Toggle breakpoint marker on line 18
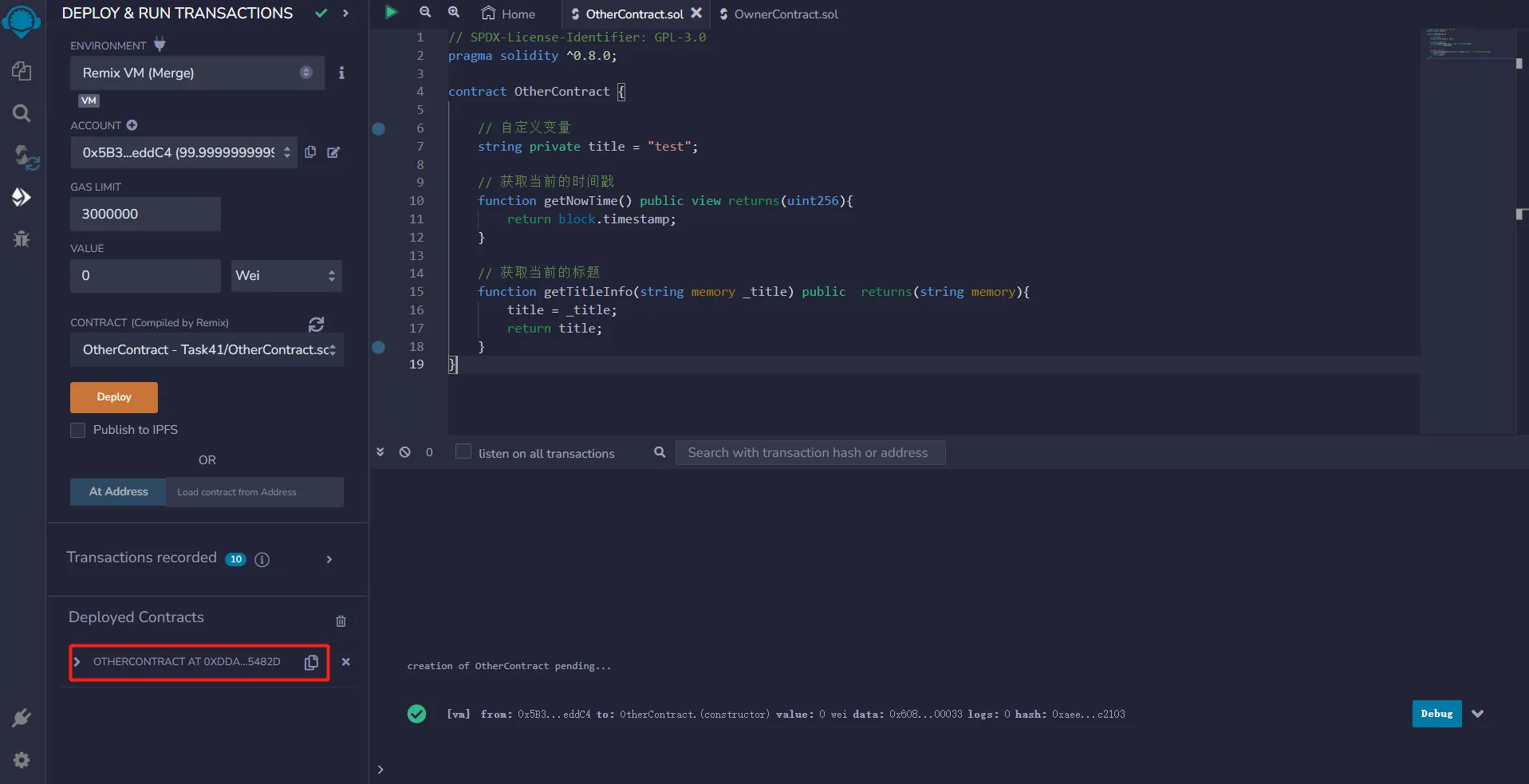 (x=379, y=347)
